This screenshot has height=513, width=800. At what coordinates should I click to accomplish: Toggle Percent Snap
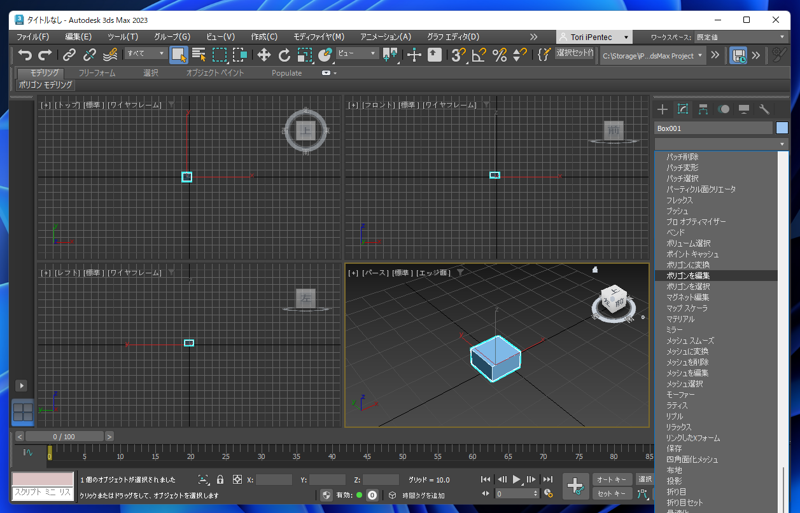pos(499,55)
